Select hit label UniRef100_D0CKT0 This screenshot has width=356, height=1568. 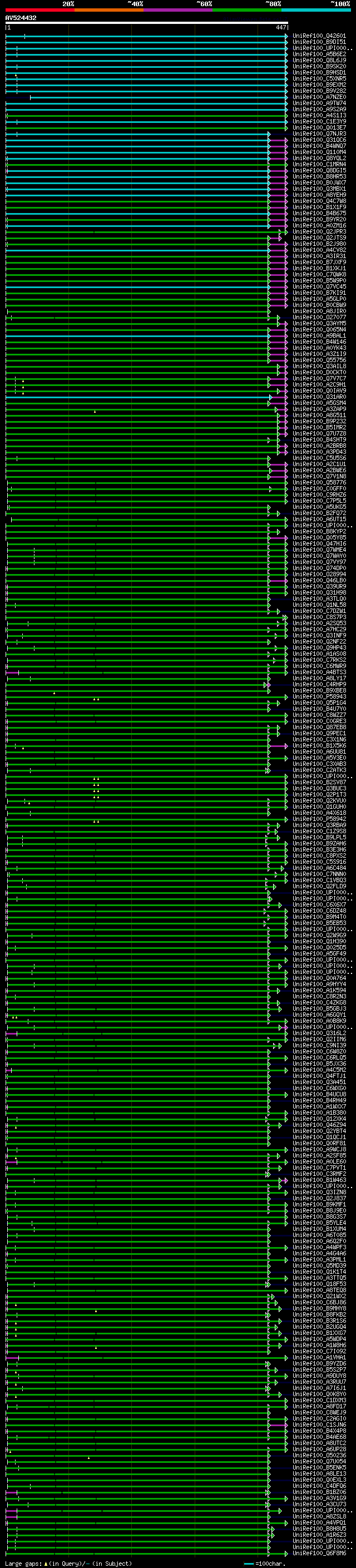(x=319, y=373)
